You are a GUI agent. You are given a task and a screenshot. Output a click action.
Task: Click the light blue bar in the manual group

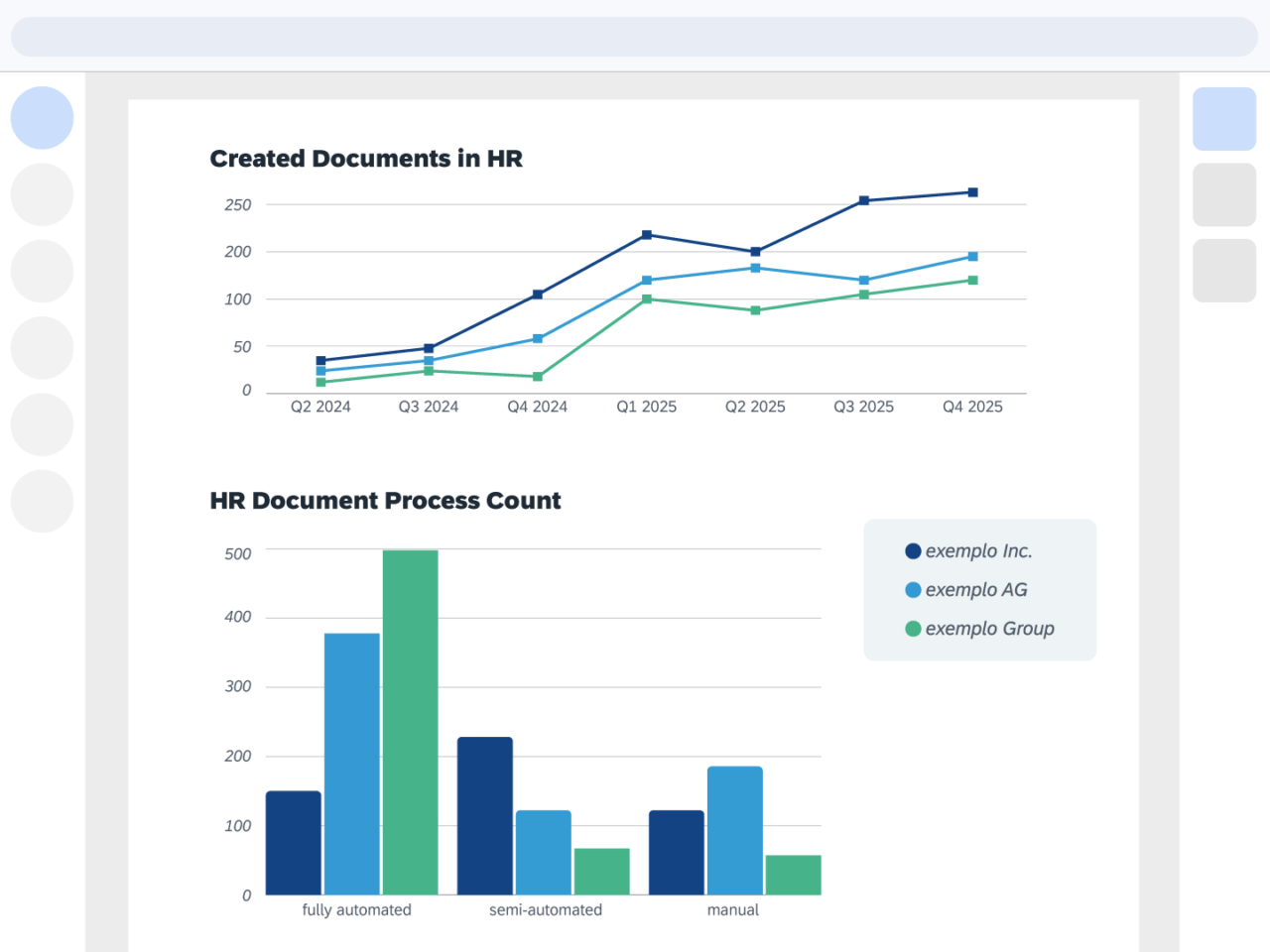(x=734, y=830)
